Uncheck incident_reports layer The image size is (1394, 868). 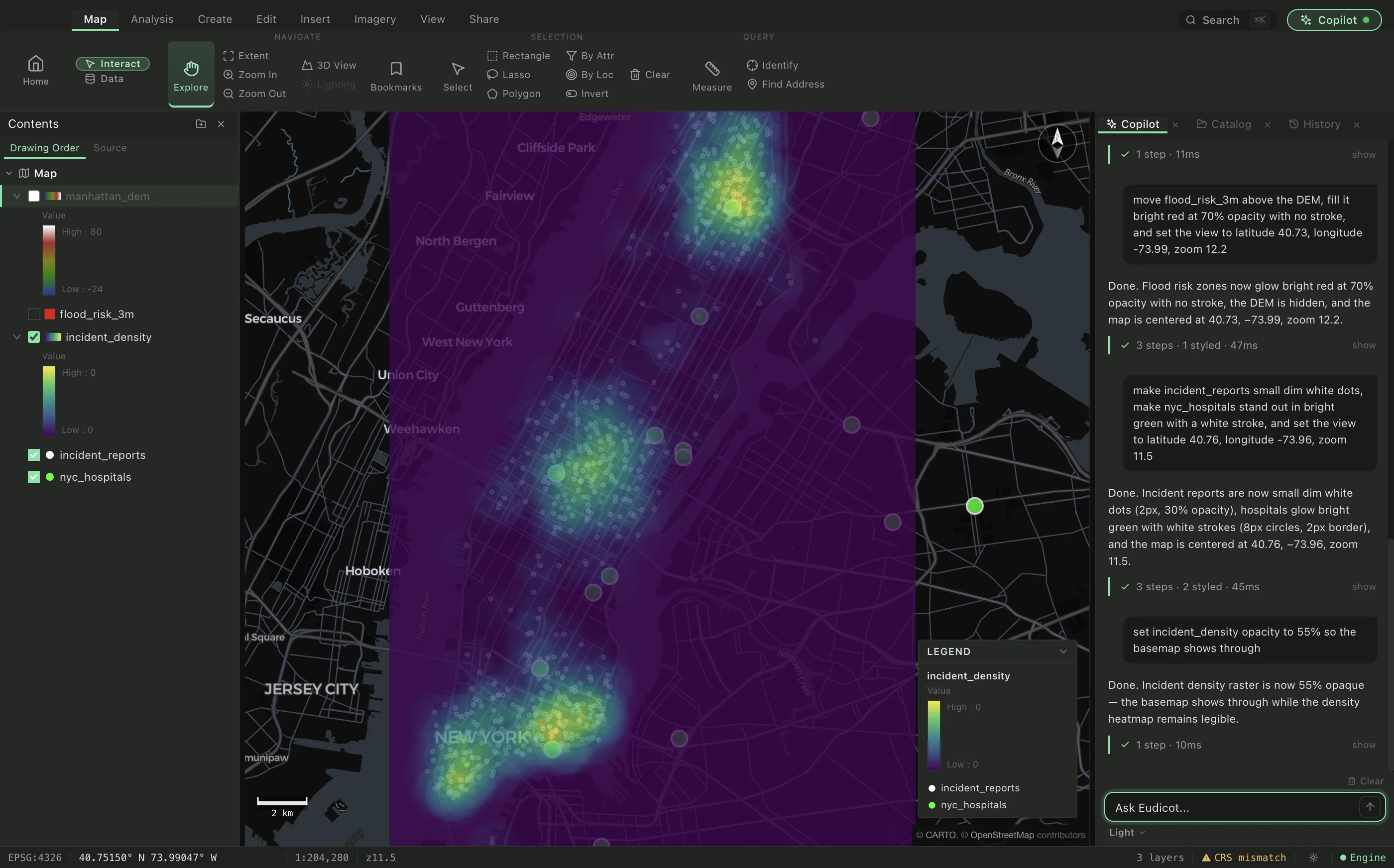pos(34,455)
